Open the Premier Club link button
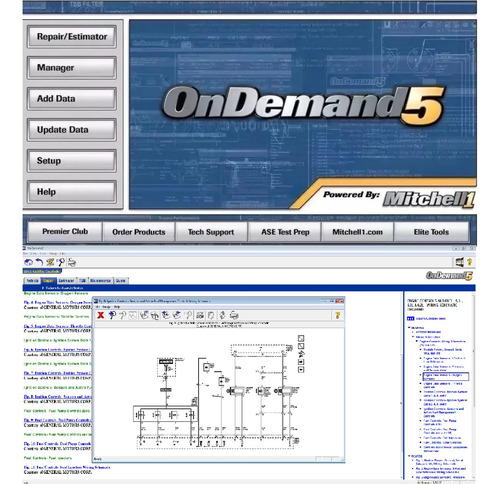The height and width of the screenshot is (484, 500). click(65, 231)
